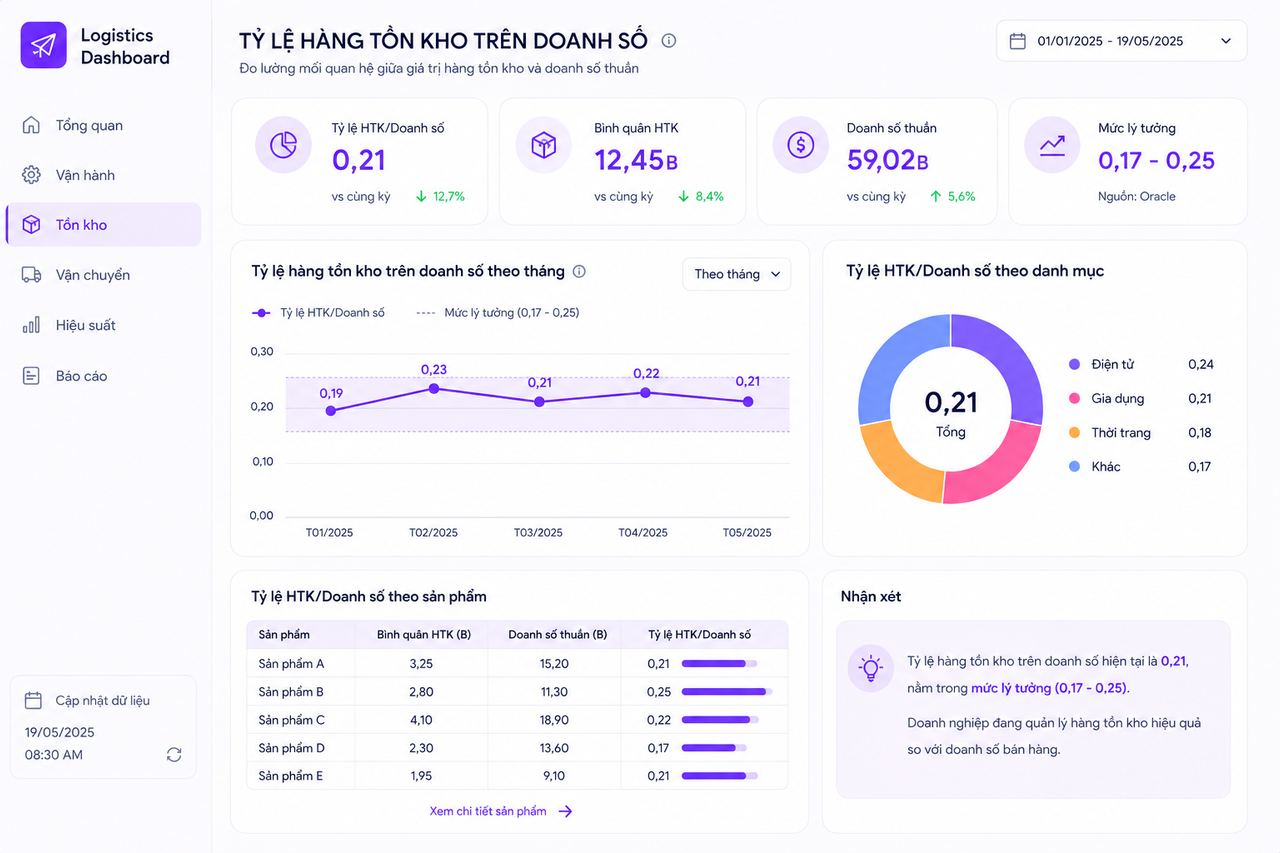Click the 12,45B average inventory value
This screenshot has width=1280, height=853.
coord(636,160)
